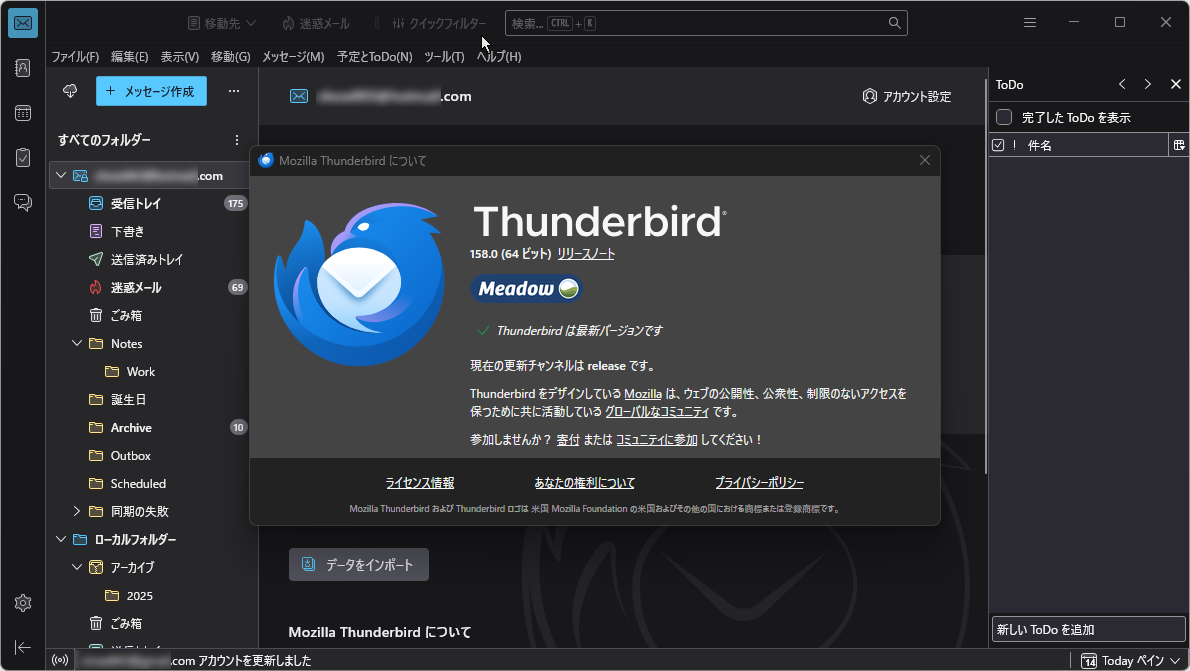Close the About Thunderbird dialog
The width and height of the screenshot is (1190, 671).
click(924, 160)
